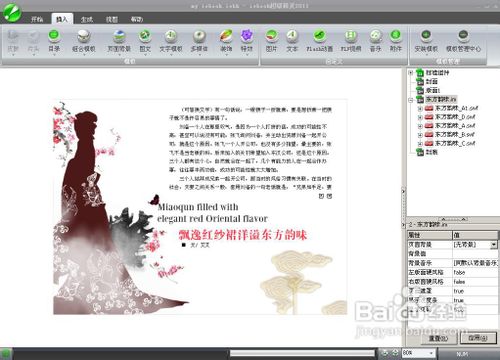Select 东方韵味_C.swf in the tree
Screen dimensions: 500x360
[x=455, y=143]
